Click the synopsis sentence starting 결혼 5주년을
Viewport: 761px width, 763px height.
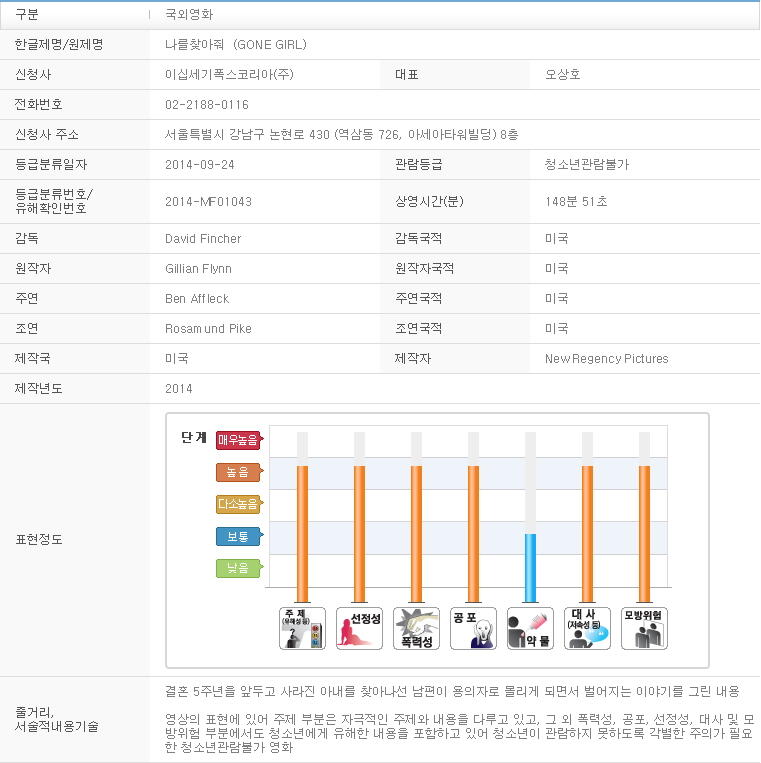click(452, 691)
